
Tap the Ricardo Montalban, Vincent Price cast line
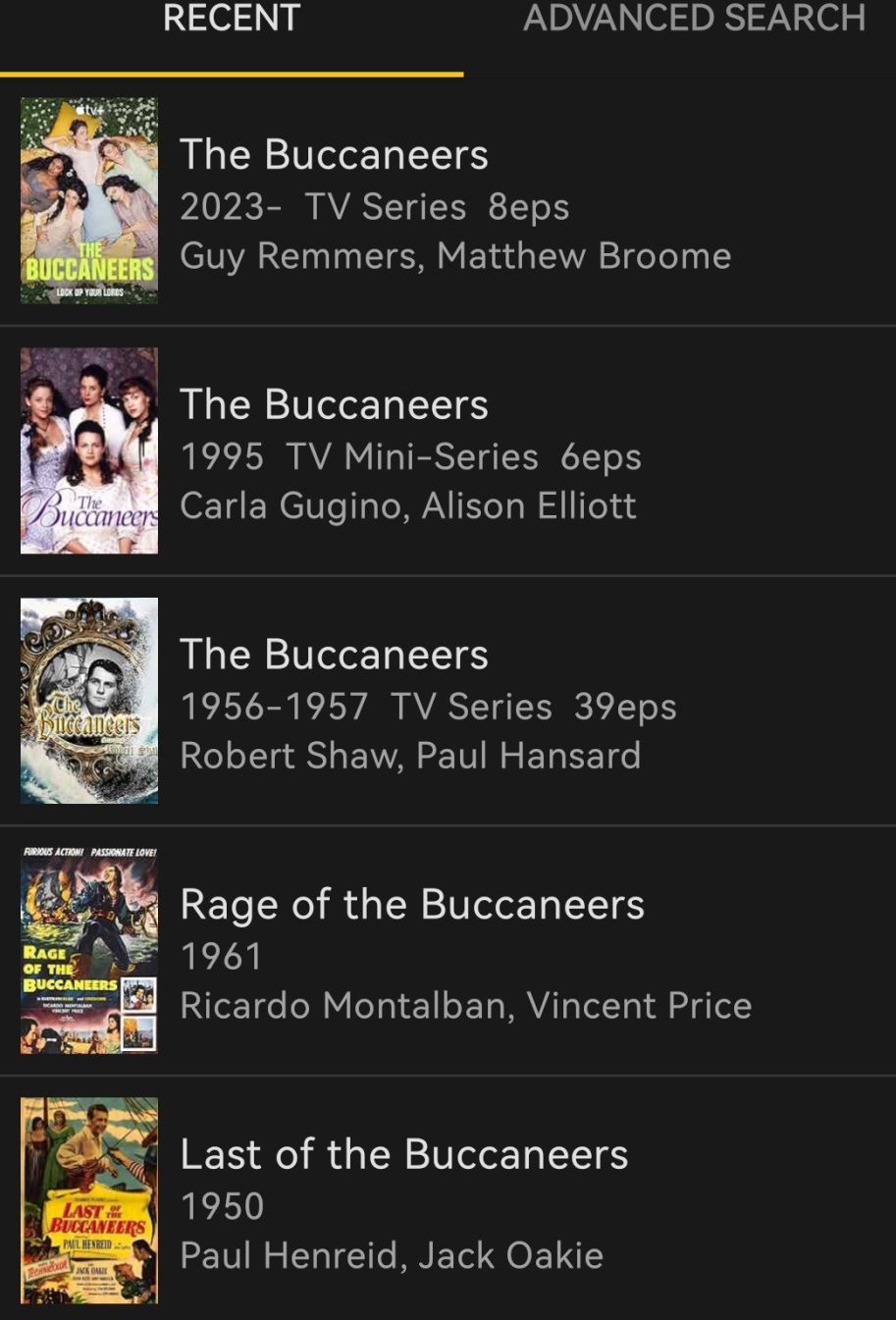466,1006
